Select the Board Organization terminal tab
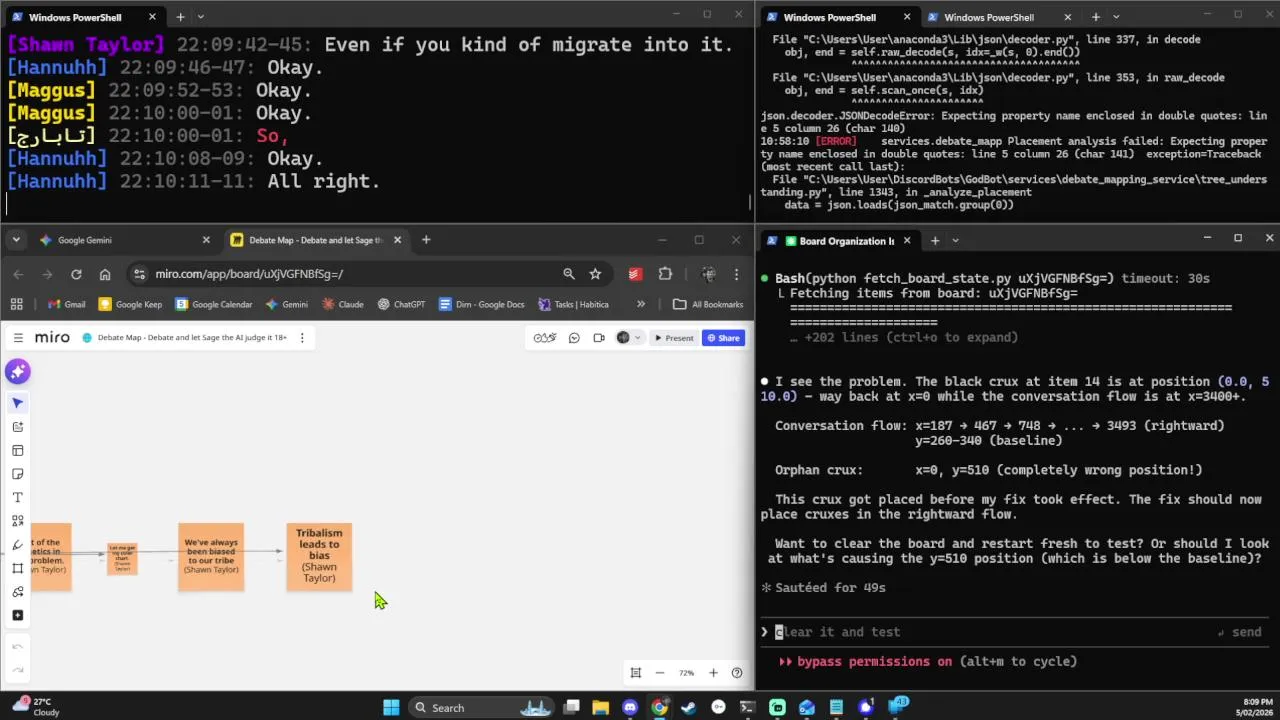Viewport: 1280px width, 720px height. 840,241
